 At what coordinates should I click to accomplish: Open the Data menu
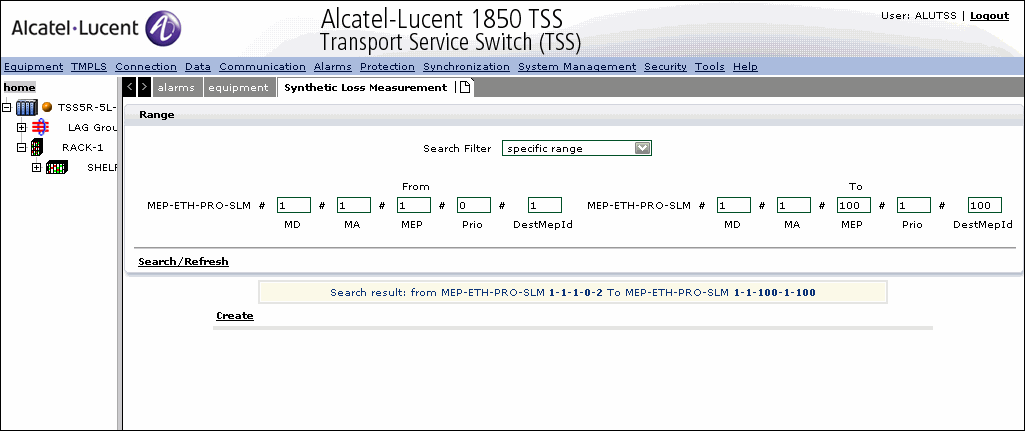198,67
